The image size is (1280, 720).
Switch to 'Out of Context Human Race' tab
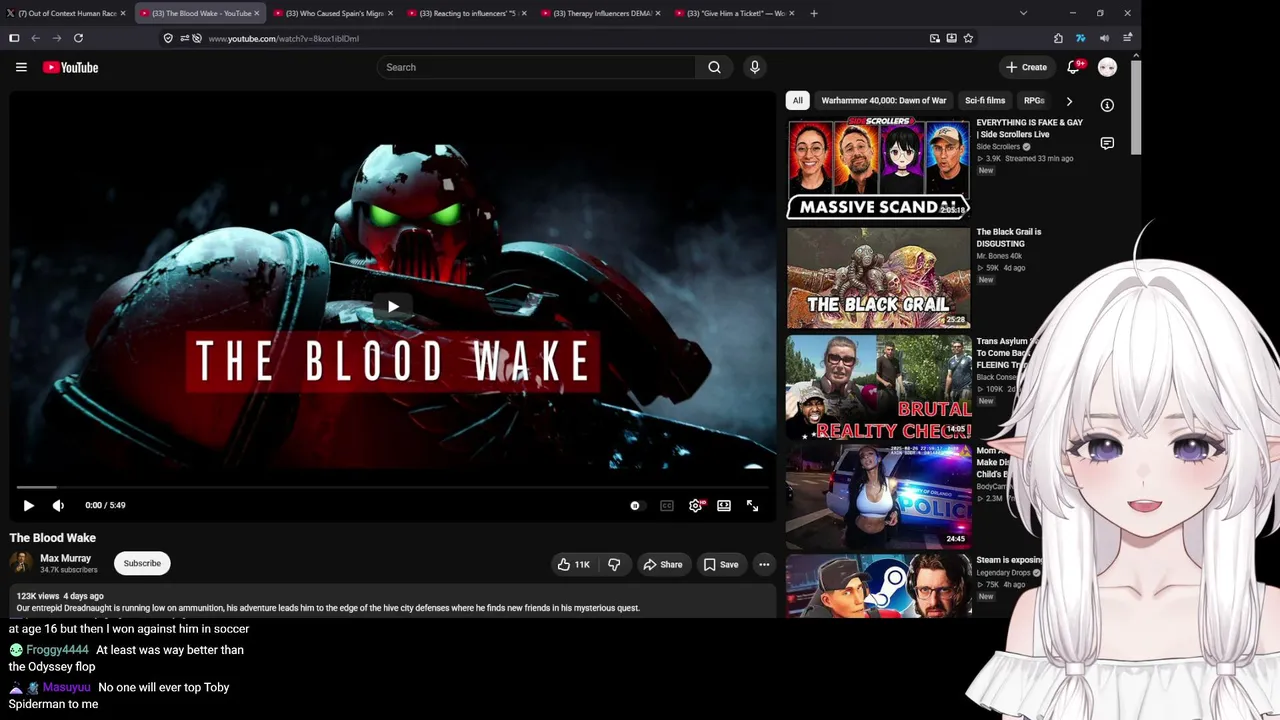[67, 13]
